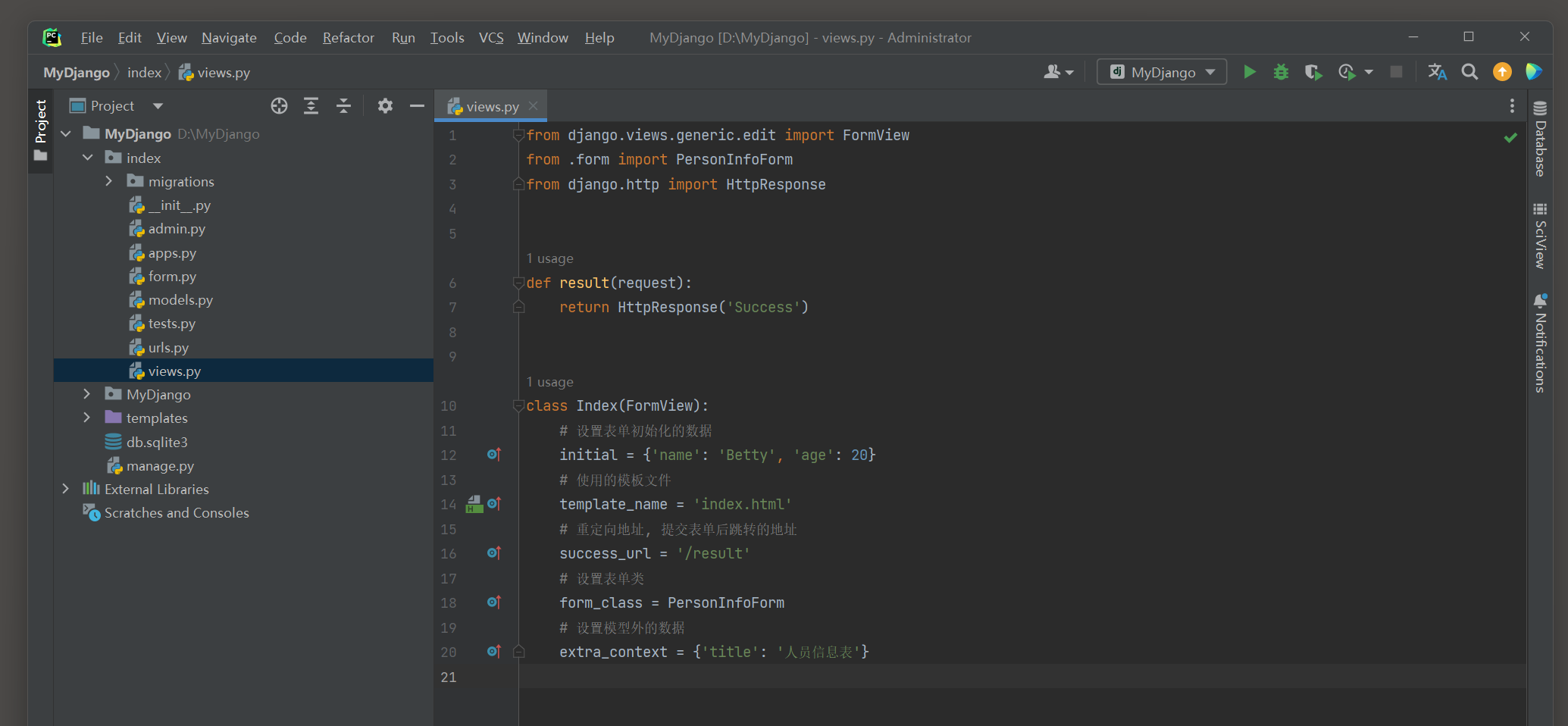Open the Notifications tool window

pos(1540,343)
